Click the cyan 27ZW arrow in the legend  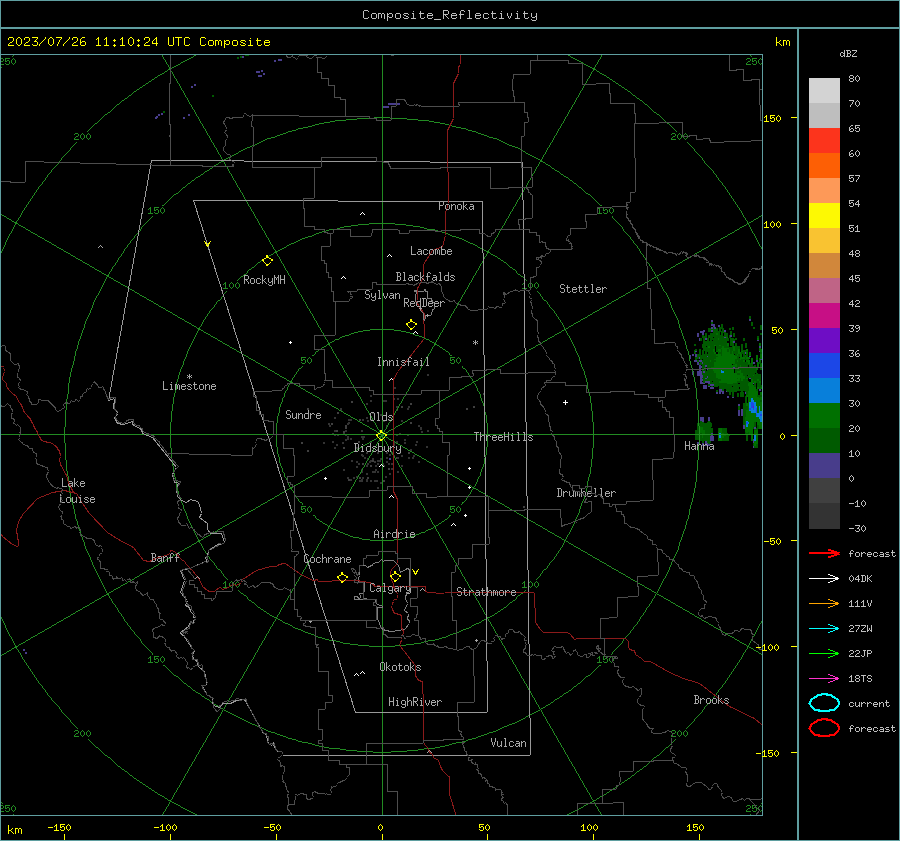tap(824, 629)
